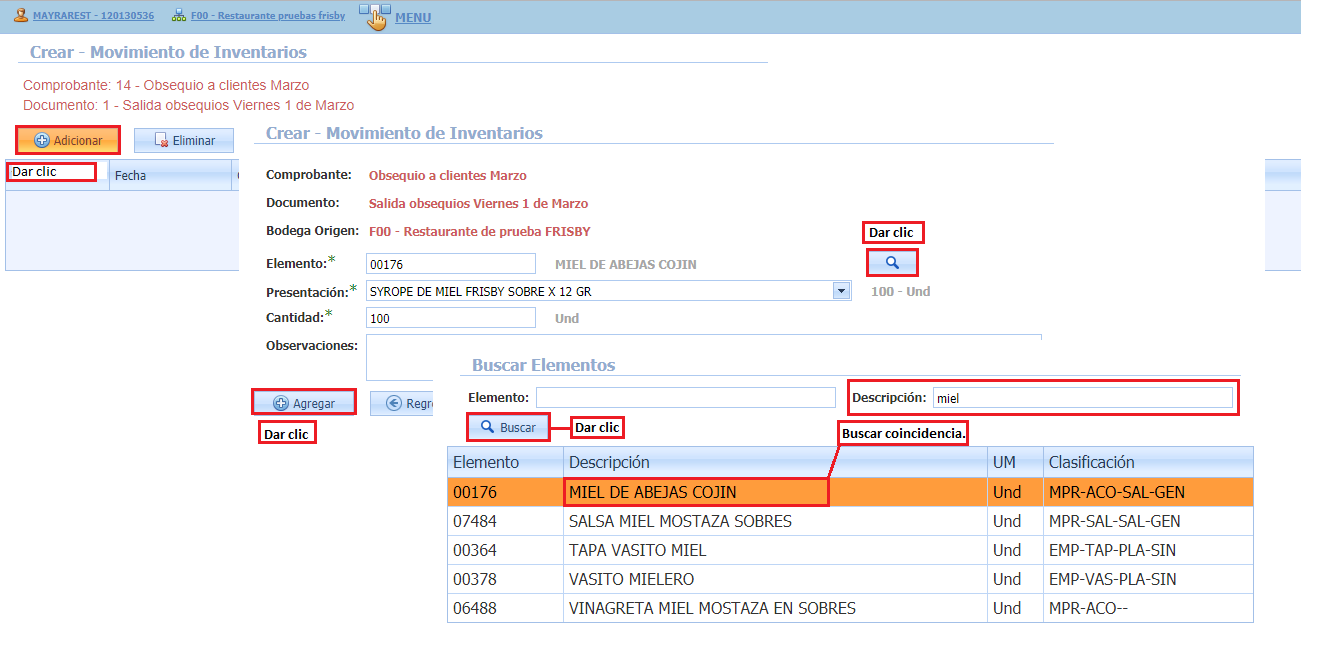The width and height of the screenshot is (1340, 647).
Task: Click the UM column header
Action: pyautogui.click(x=1015, y=462)
